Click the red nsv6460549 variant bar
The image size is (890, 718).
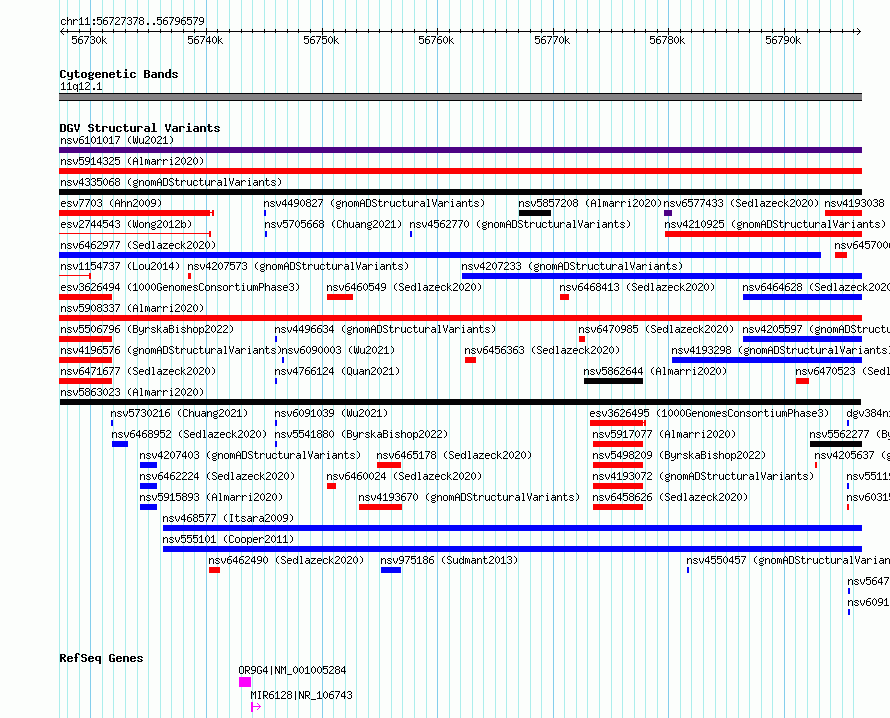click(340, 297)
